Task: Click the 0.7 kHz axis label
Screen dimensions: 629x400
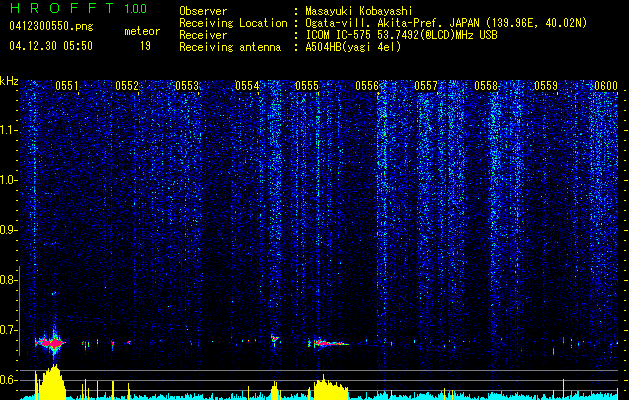Action: pos(7,330)
